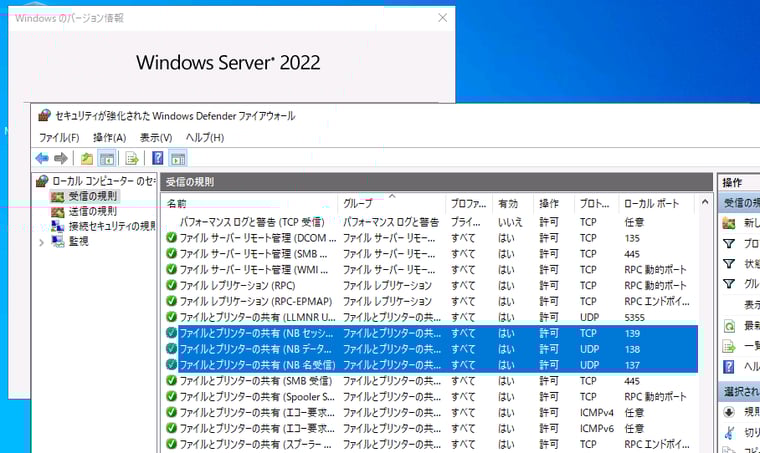Click the export list icon in the action pane
760x453 pixels.
pyautogui.click(x=729, y=346)
